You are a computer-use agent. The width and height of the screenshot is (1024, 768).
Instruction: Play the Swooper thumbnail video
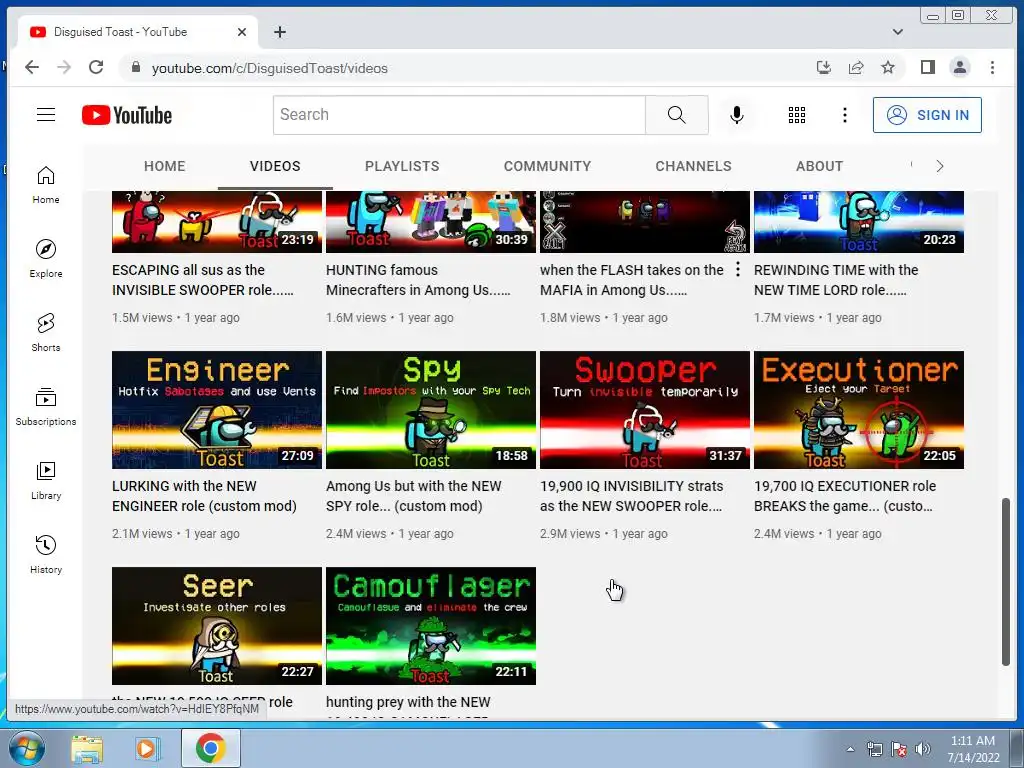pos(645,410)
